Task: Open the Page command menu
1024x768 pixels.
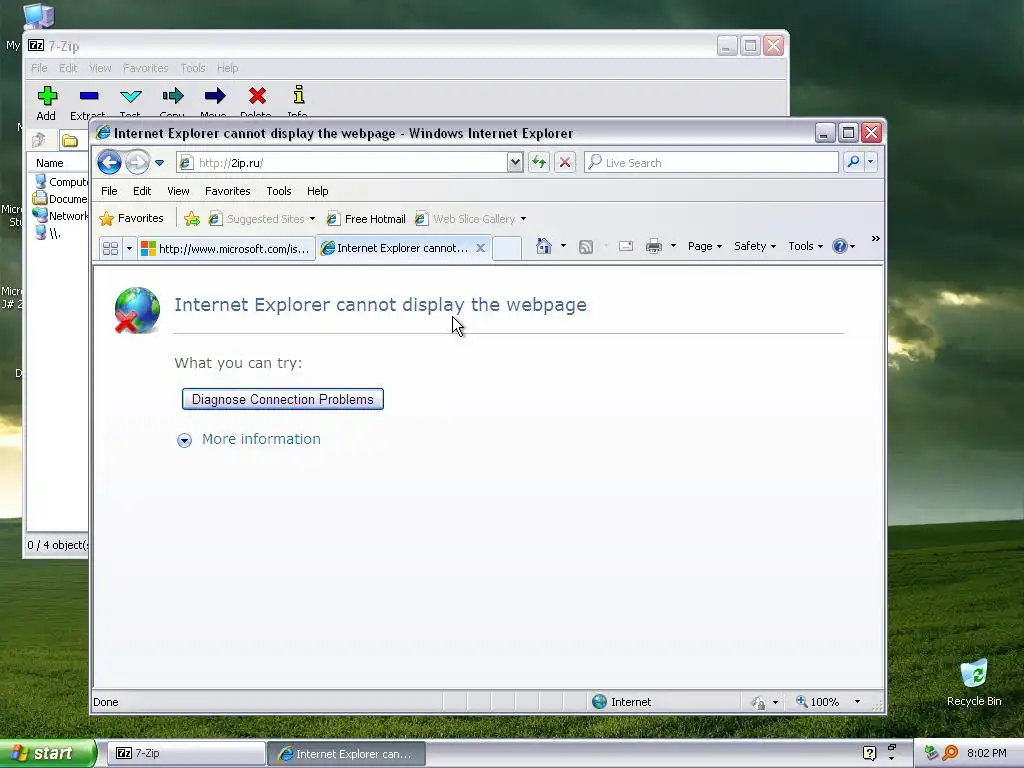Action: 704,246
